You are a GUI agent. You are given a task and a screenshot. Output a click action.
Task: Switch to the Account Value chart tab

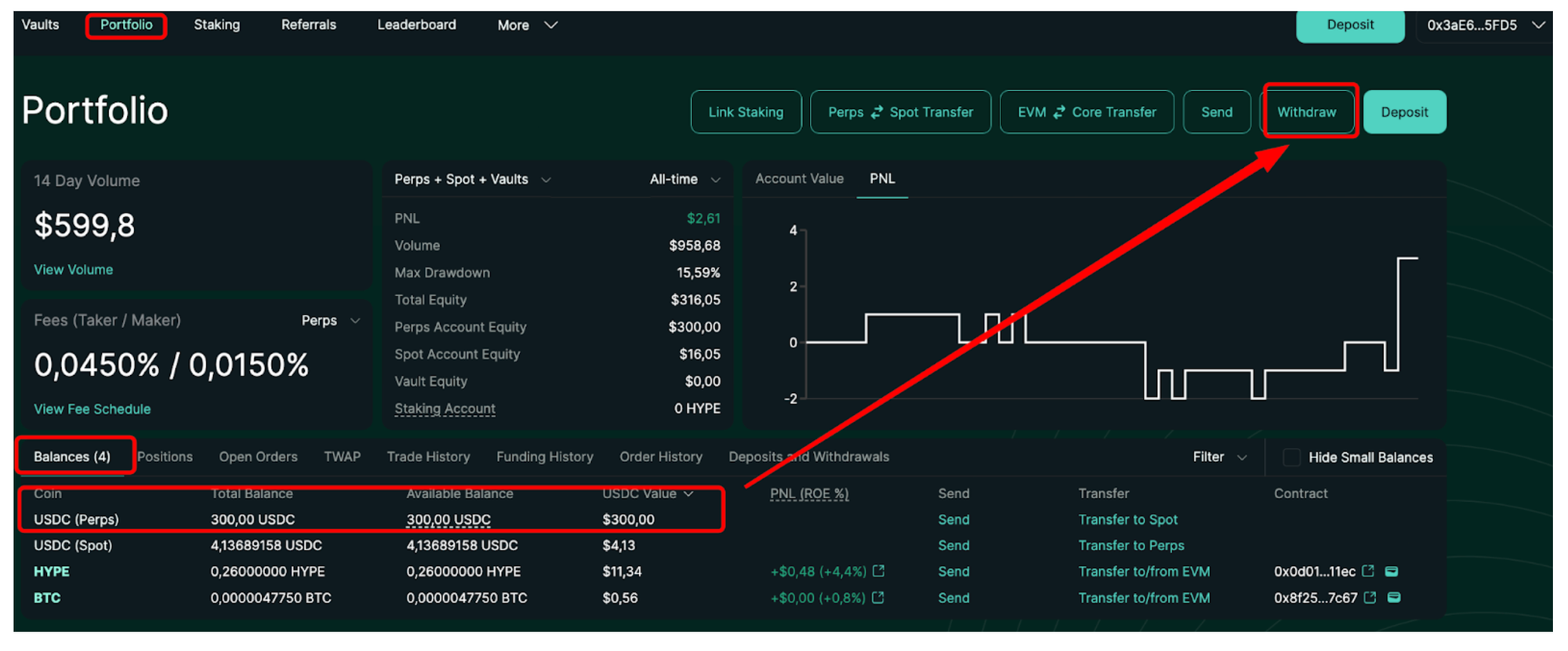pyautogui.click(x=799, y=179)
